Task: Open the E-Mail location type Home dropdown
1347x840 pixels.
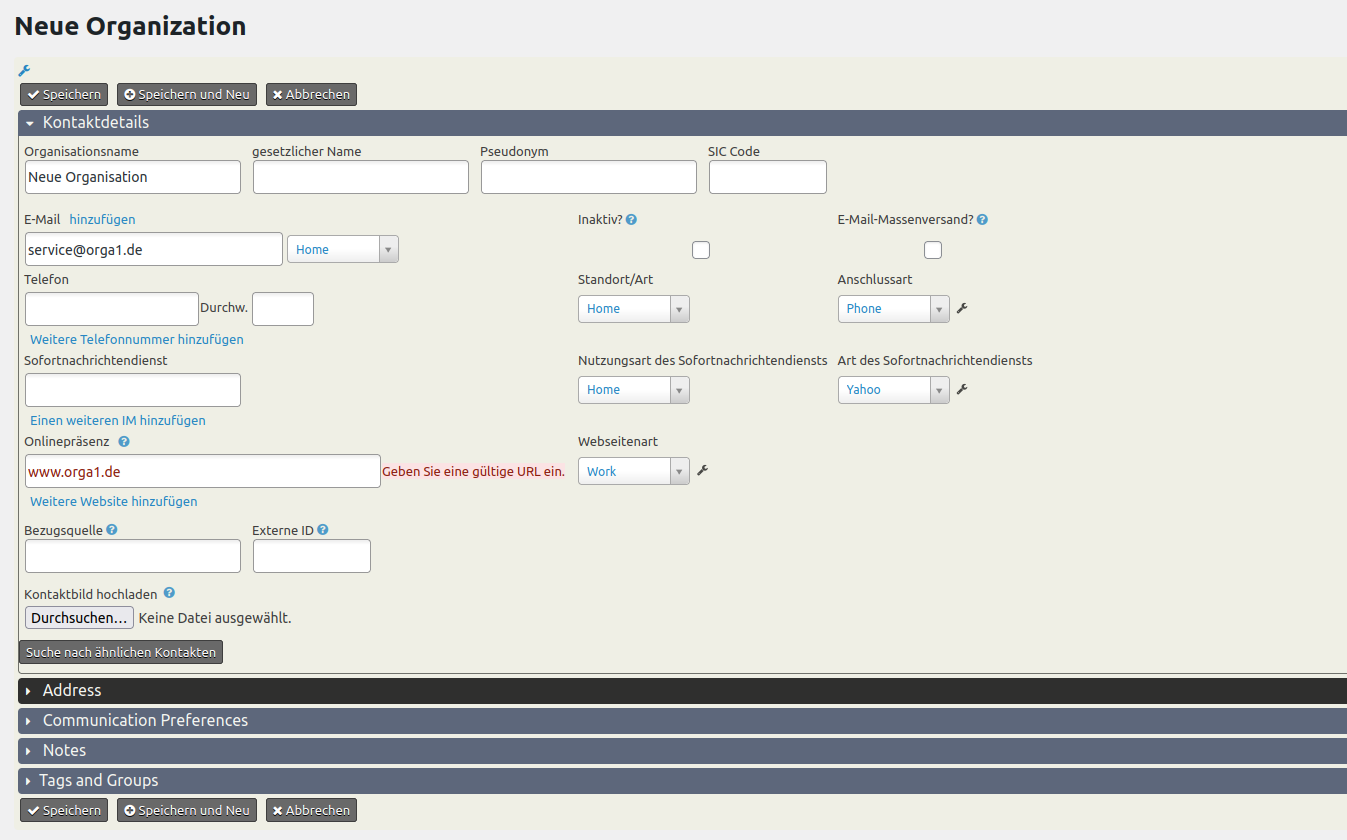Action: pos(342,249)
